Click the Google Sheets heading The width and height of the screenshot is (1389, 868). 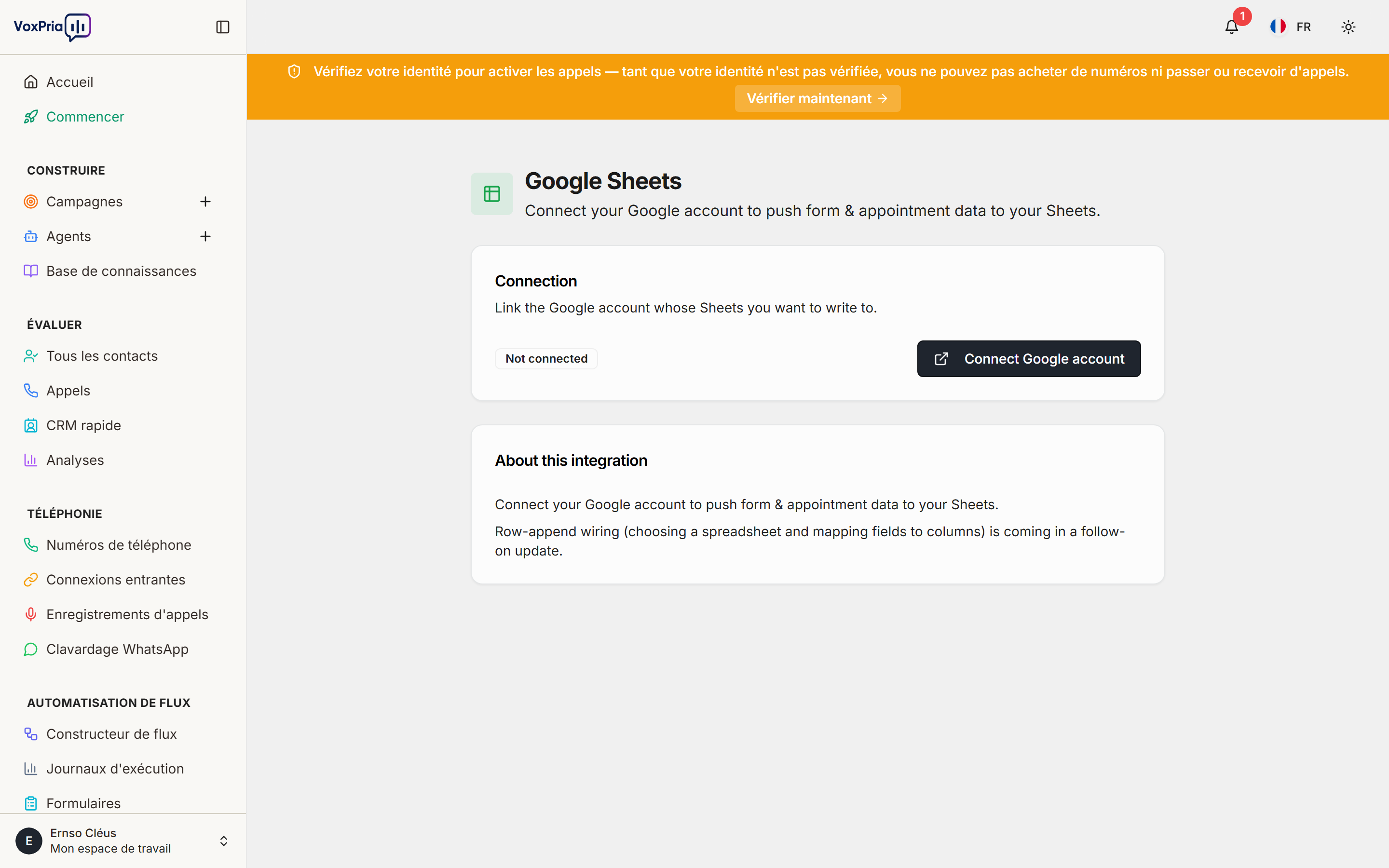click(603, 181)
